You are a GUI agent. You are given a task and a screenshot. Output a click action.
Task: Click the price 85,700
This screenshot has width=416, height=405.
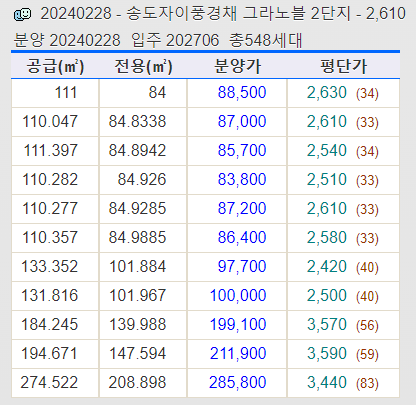[242, 150]
